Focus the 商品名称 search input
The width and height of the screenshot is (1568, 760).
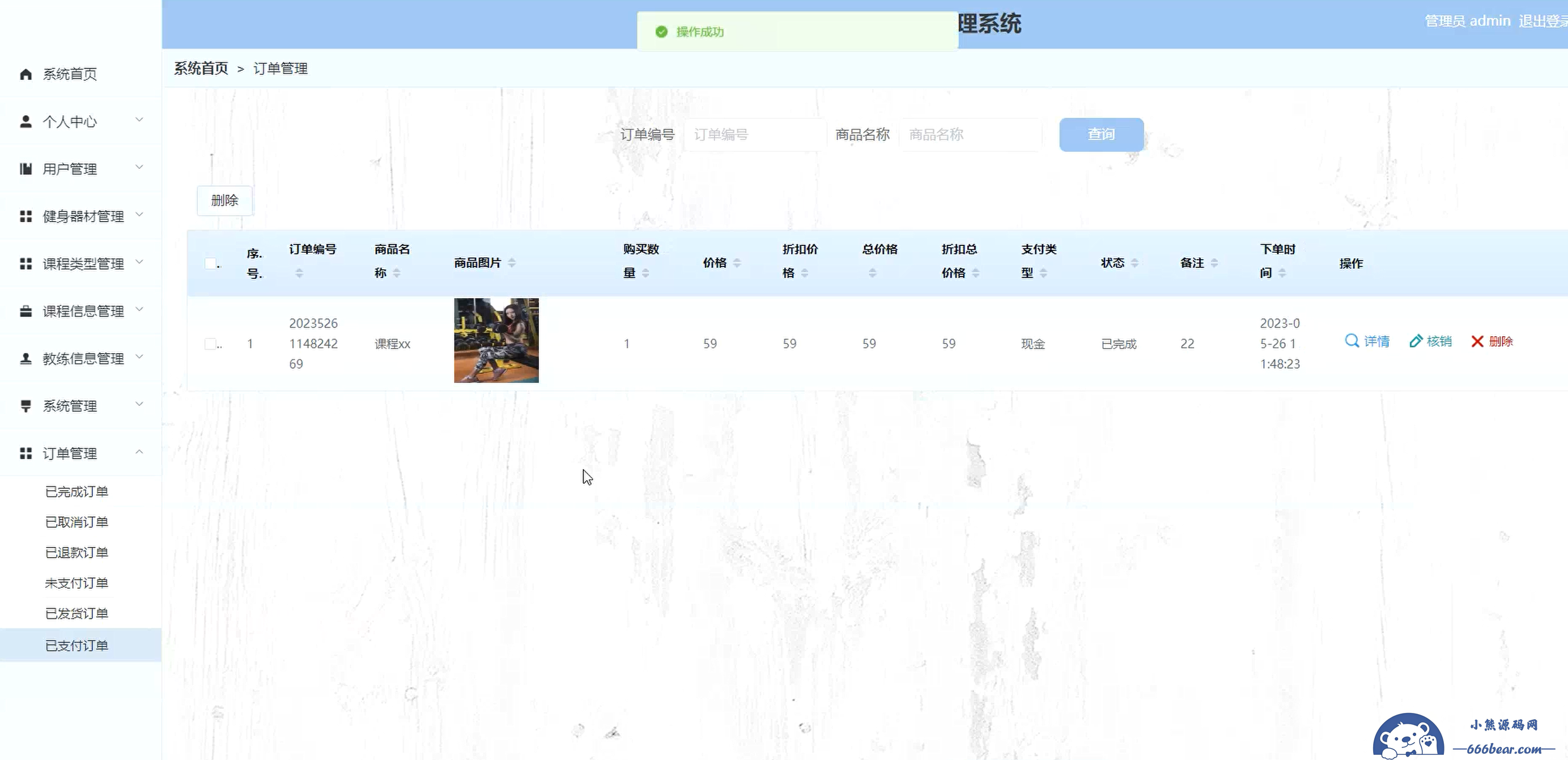coord(970,134)
